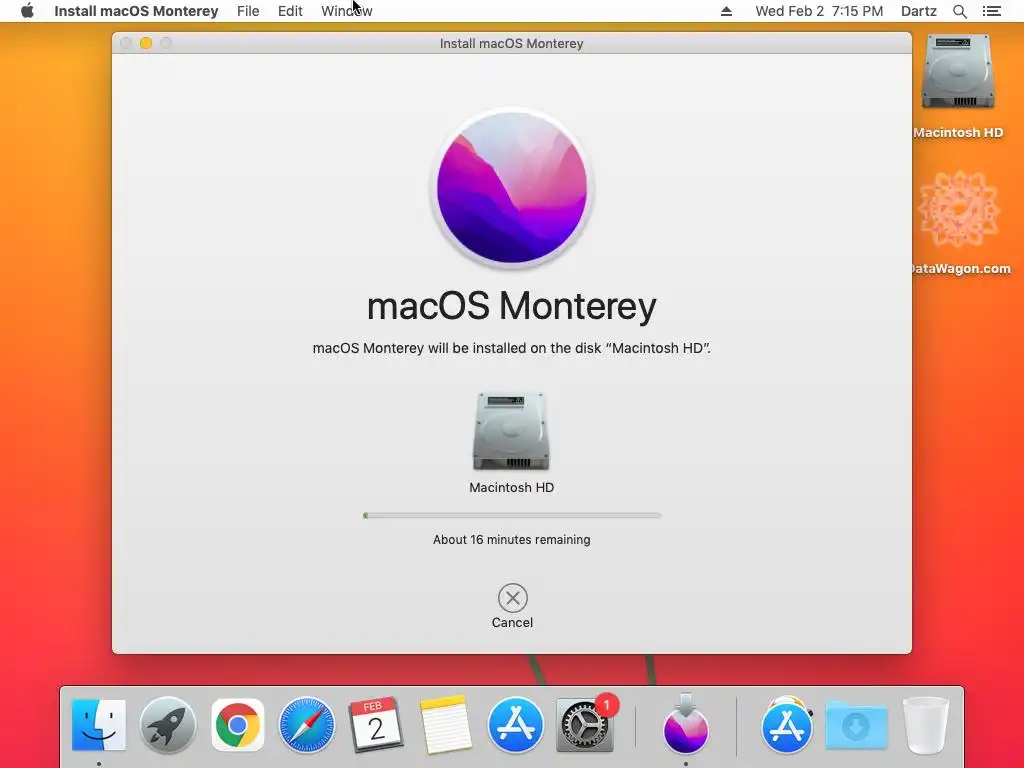Screen dimensions: 1024x768
Task: Launch Safari from the Dock
Action: [x=307, y=725]
